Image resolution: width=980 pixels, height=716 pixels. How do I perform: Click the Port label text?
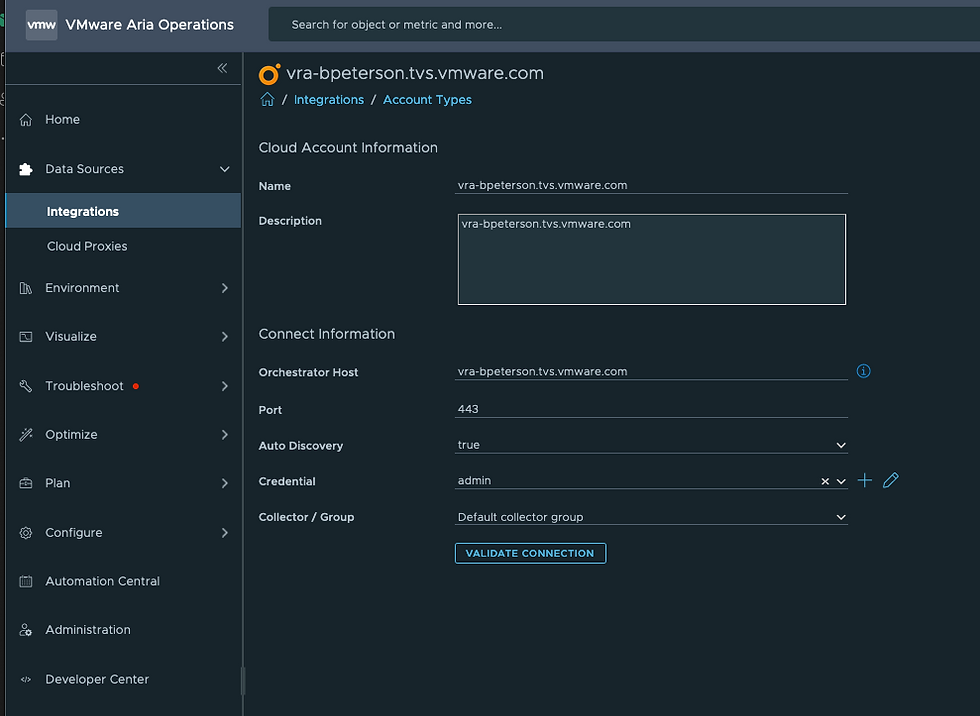tap(270, 410)
